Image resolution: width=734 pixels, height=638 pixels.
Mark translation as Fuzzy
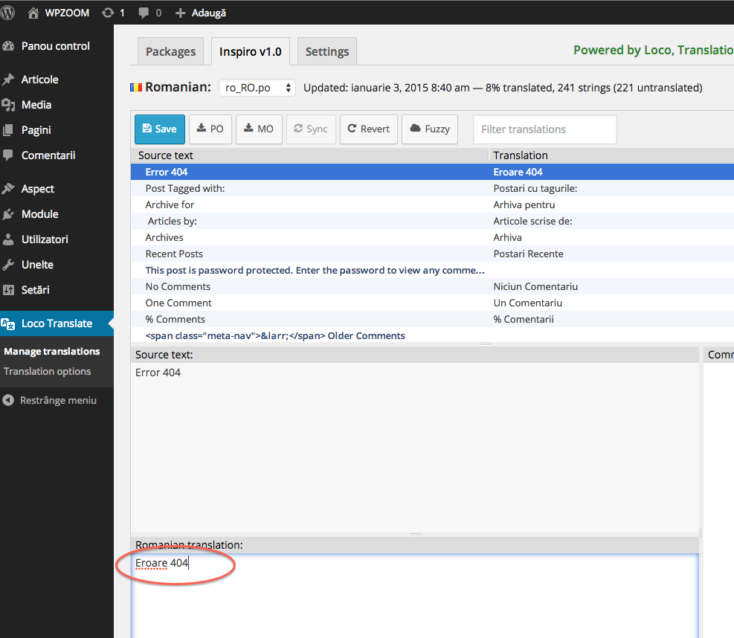tap(429, 129)
